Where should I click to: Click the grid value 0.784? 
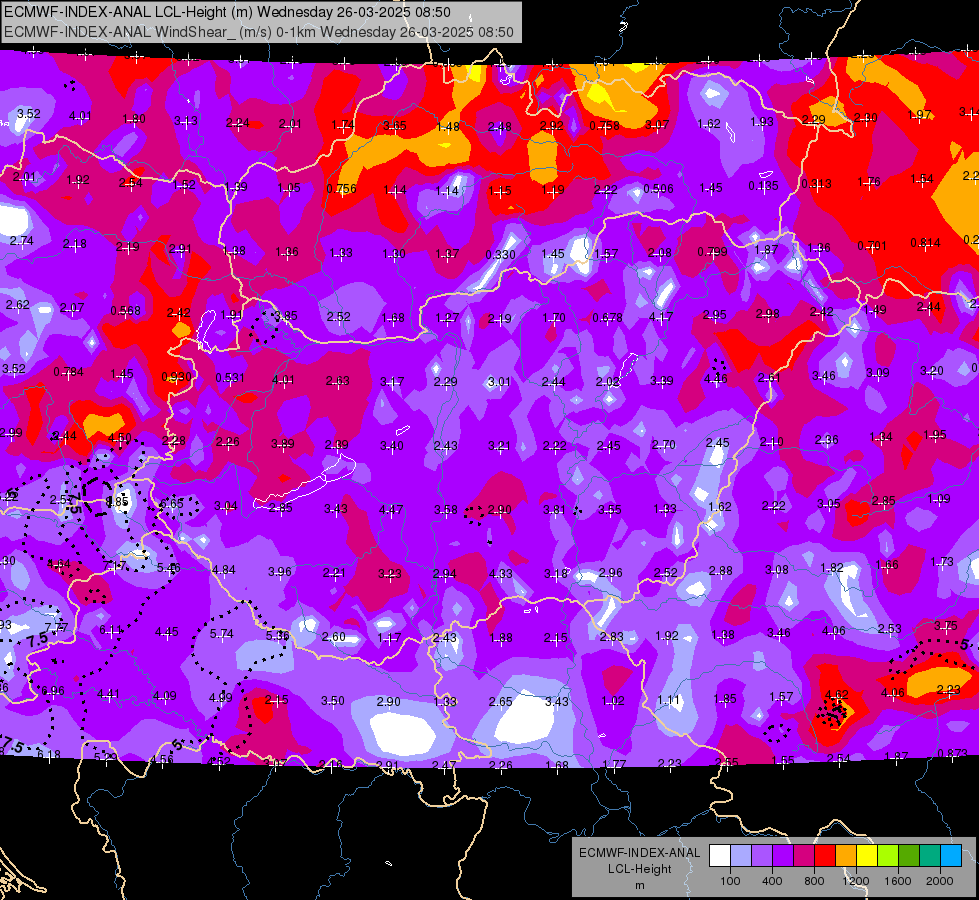pos(68,372)
